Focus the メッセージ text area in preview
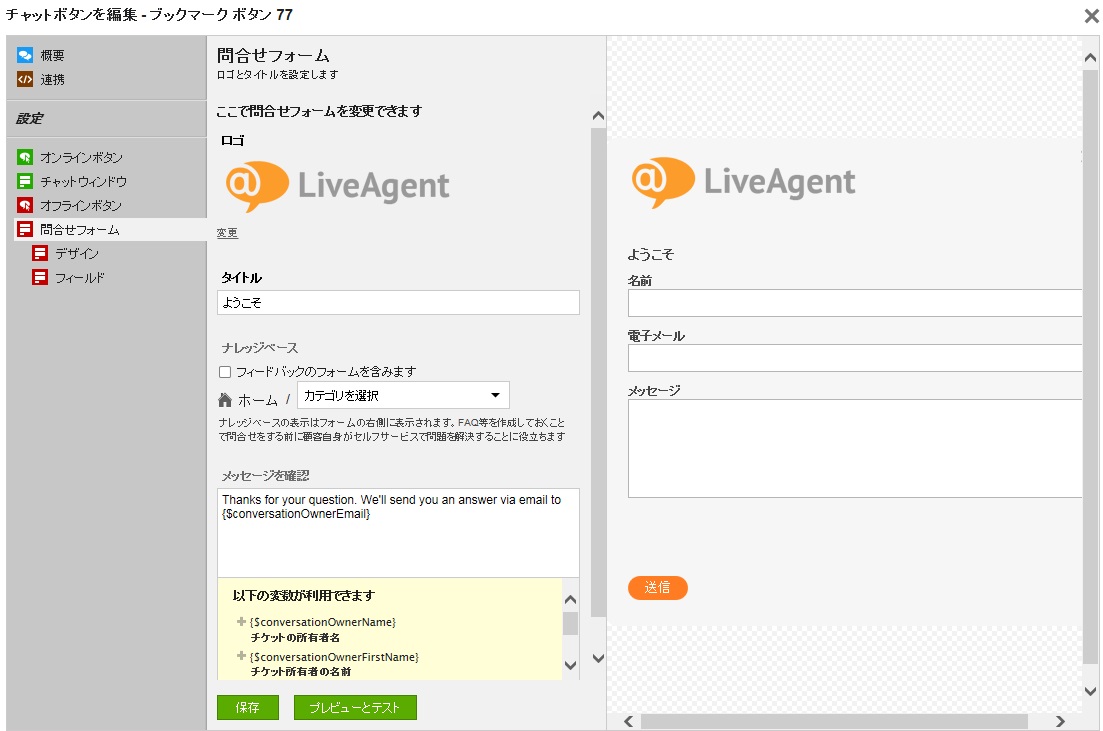 855,448
